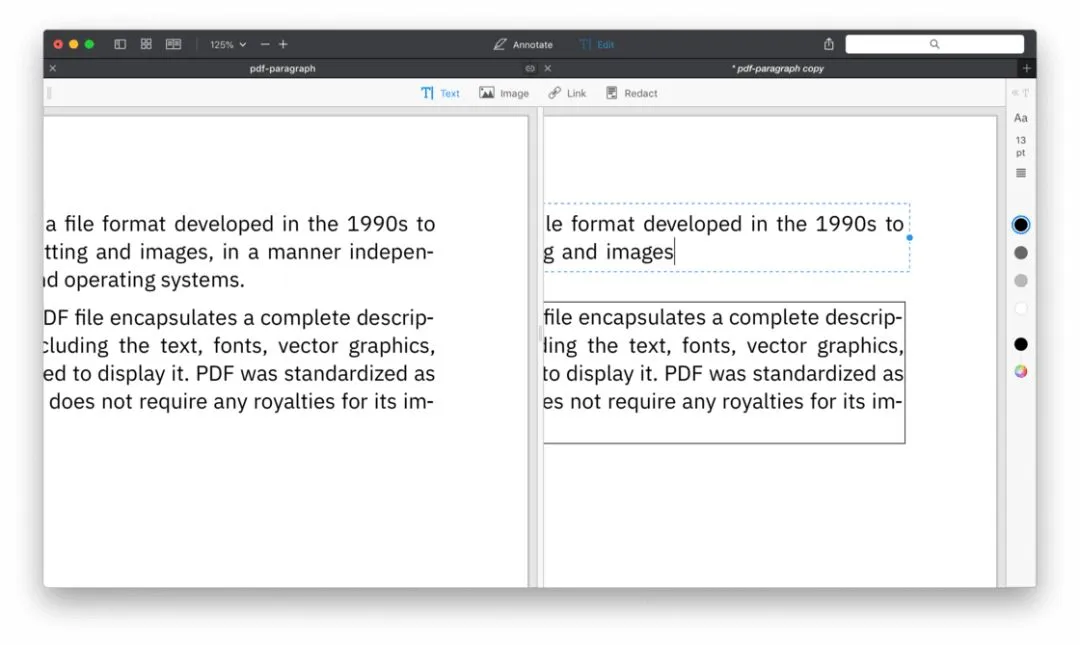
Task: Select the lower black color swatch
Action: (1021, 344)
